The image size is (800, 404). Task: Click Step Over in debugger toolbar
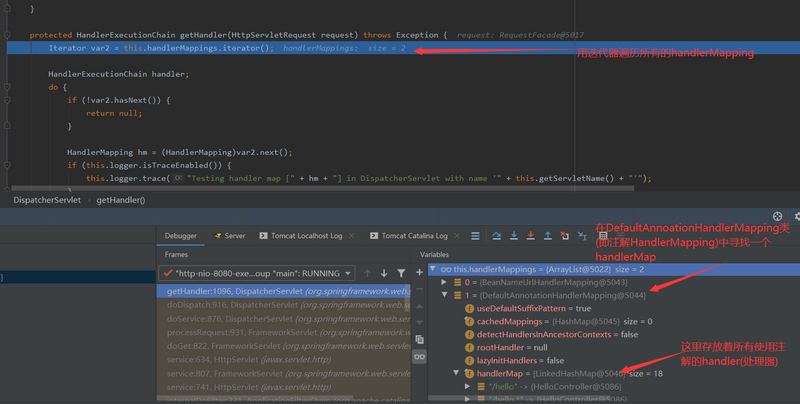point(497,236)
